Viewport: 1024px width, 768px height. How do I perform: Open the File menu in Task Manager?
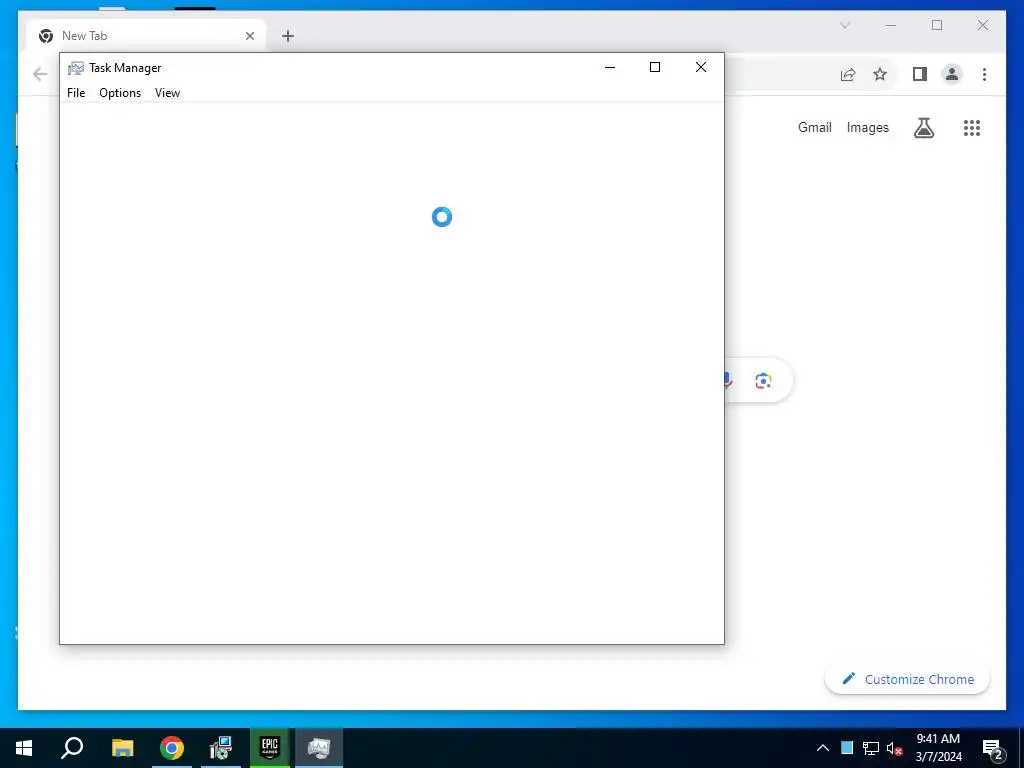(x=76, y=93)
